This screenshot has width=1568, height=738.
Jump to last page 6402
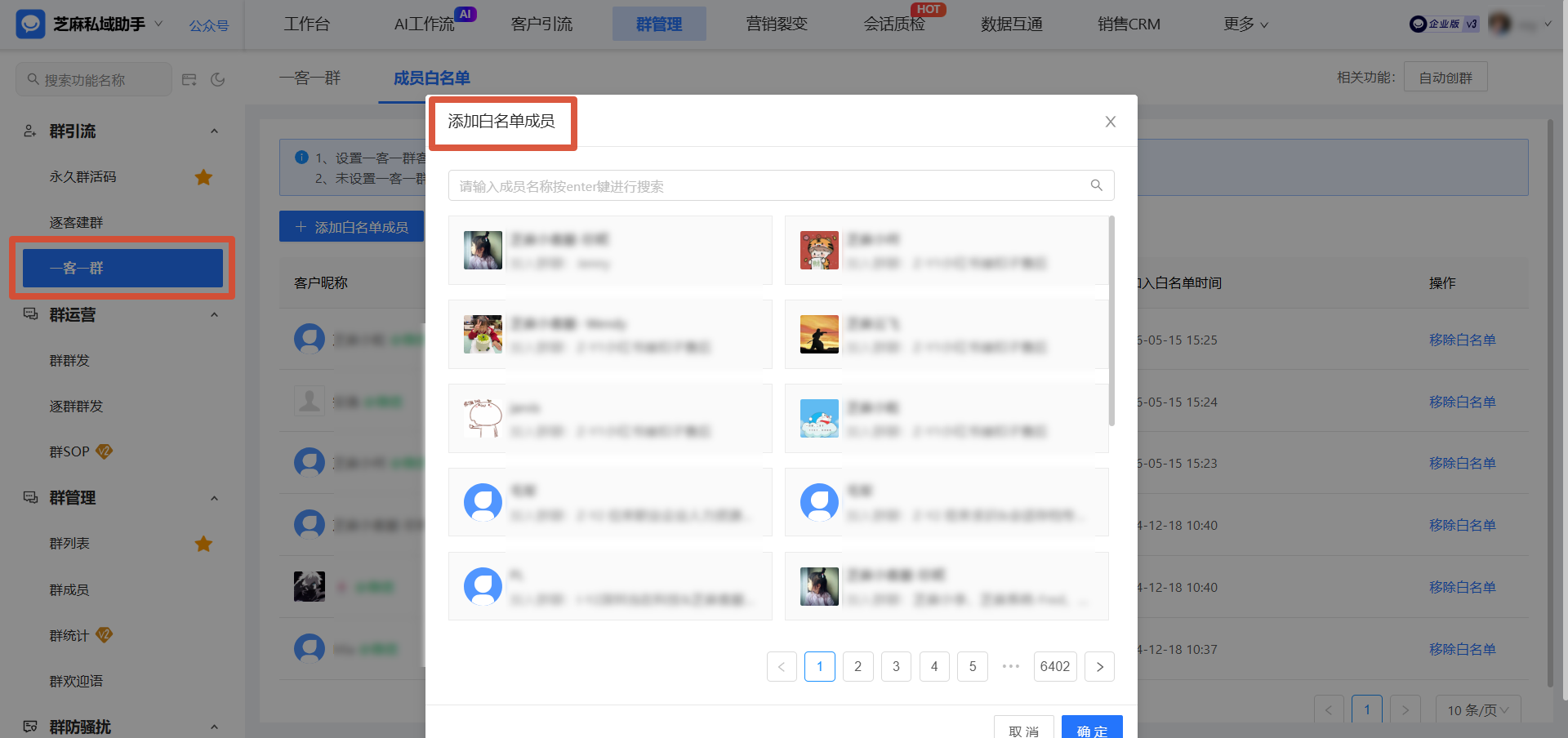[x=1055, y=666]
